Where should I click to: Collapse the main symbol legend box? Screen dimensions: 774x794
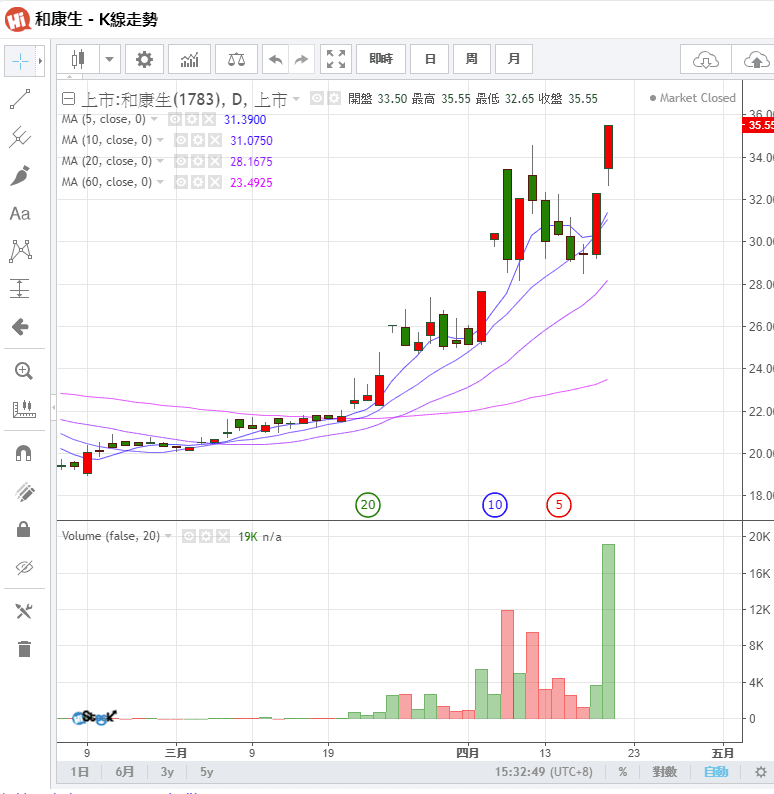point(68,98)
